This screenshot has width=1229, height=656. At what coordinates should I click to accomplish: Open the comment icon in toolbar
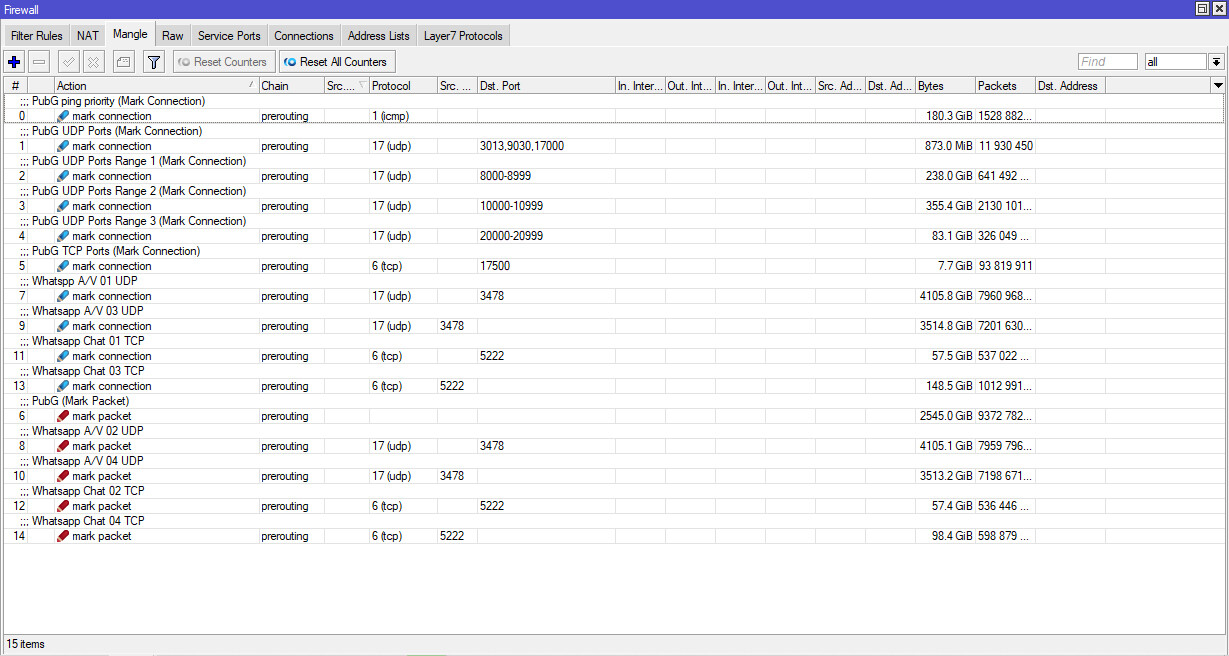coord(124,62)
